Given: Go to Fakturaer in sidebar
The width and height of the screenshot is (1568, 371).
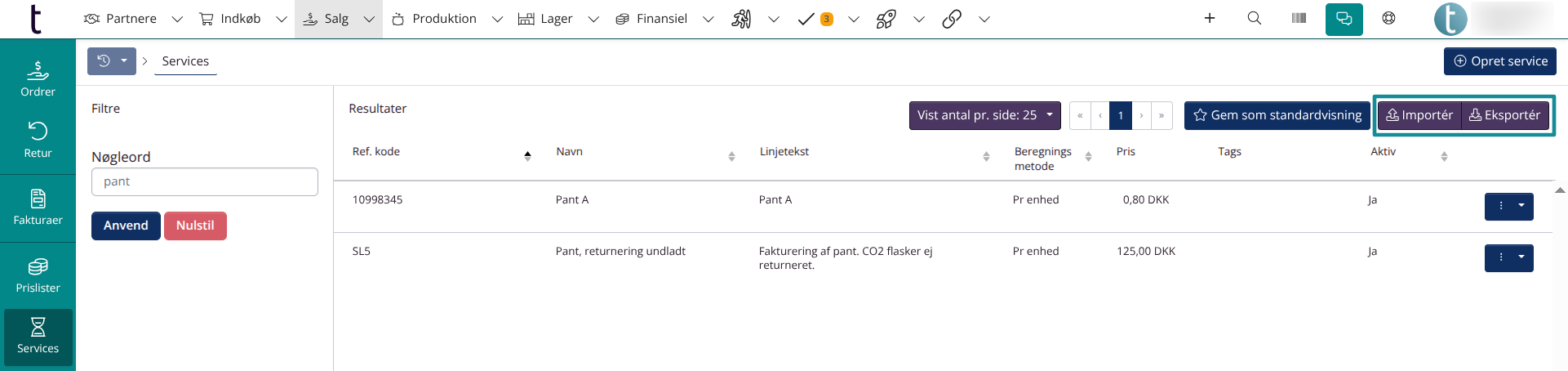Looking at the screenshot, I should click(38, 208).
